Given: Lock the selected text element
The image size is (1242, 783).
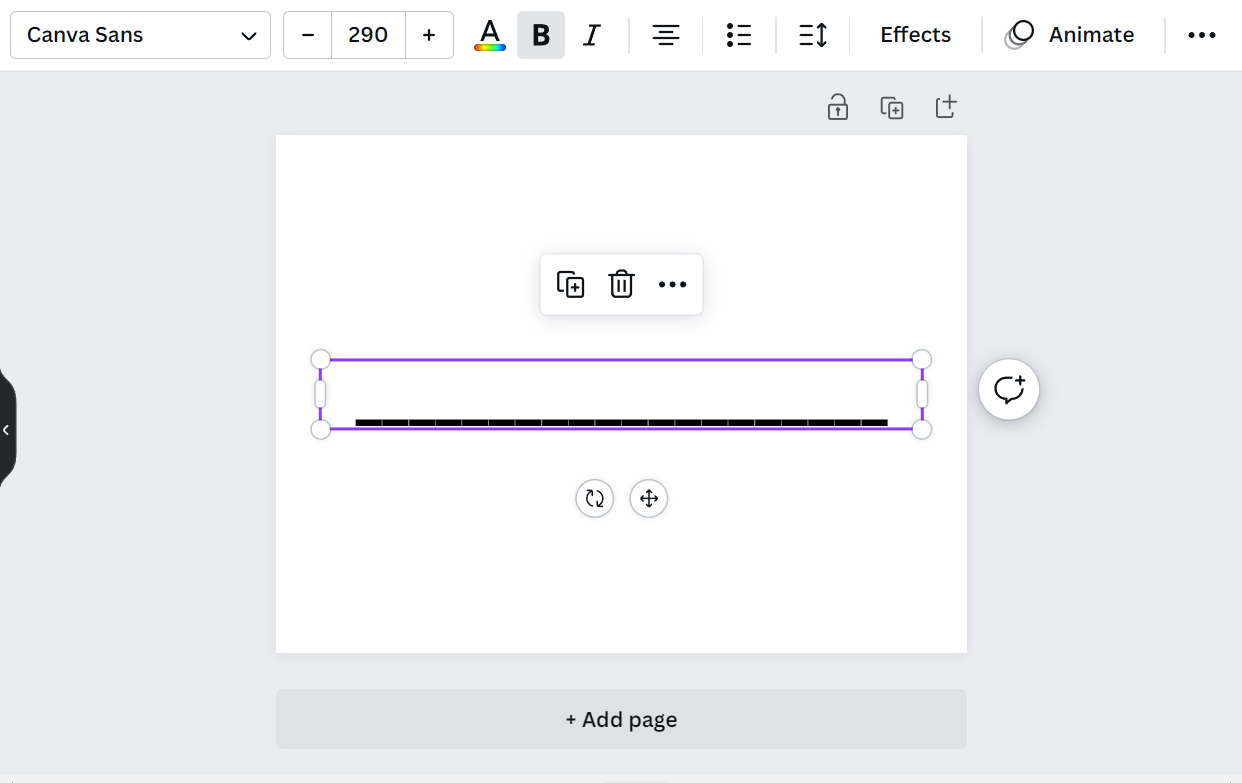Looking at the screenshot, I should tap(837, 106).
